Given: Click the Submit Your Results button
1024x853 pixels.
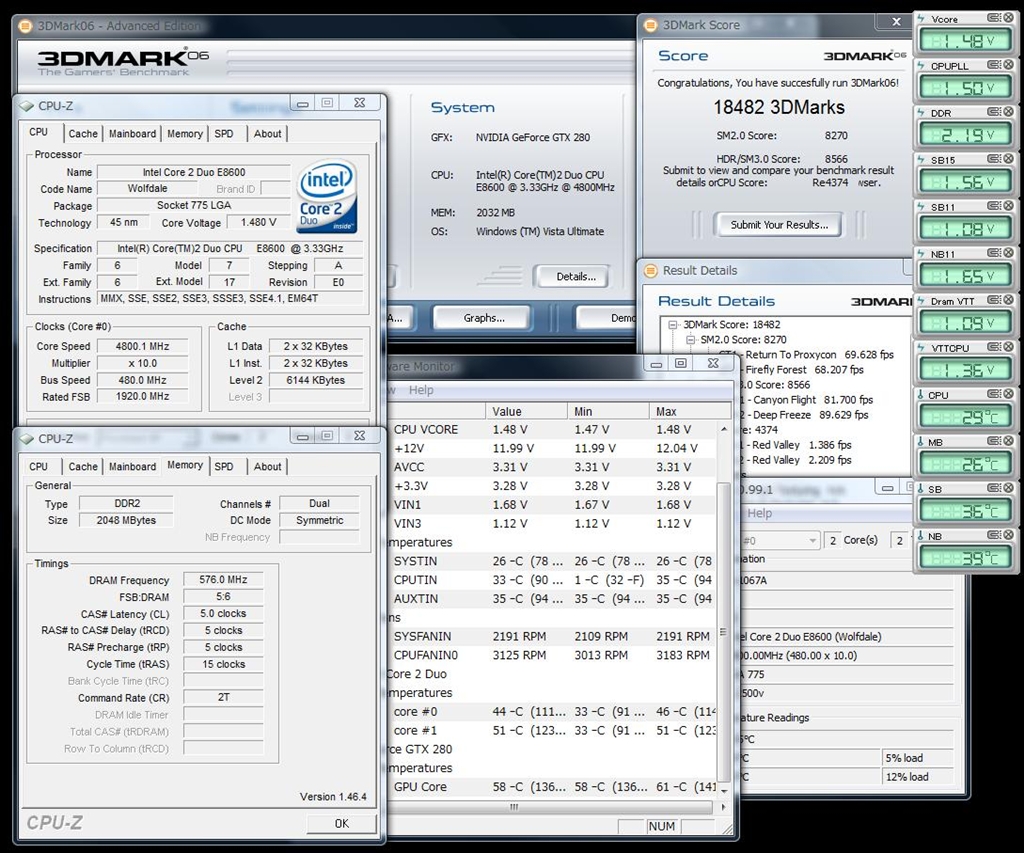Looking at the screenshot, I should (778, 225).
